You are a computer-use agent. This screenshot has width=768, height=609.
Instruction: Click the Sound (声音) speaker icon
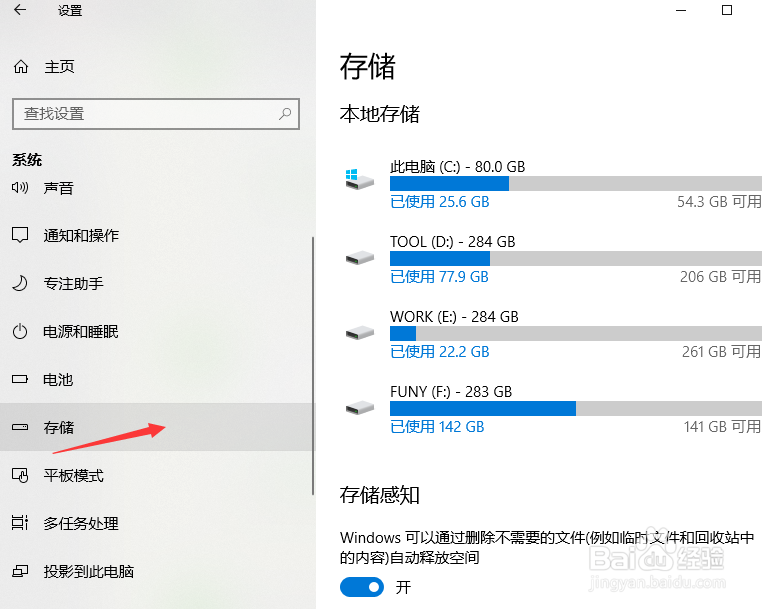point(20,187)
